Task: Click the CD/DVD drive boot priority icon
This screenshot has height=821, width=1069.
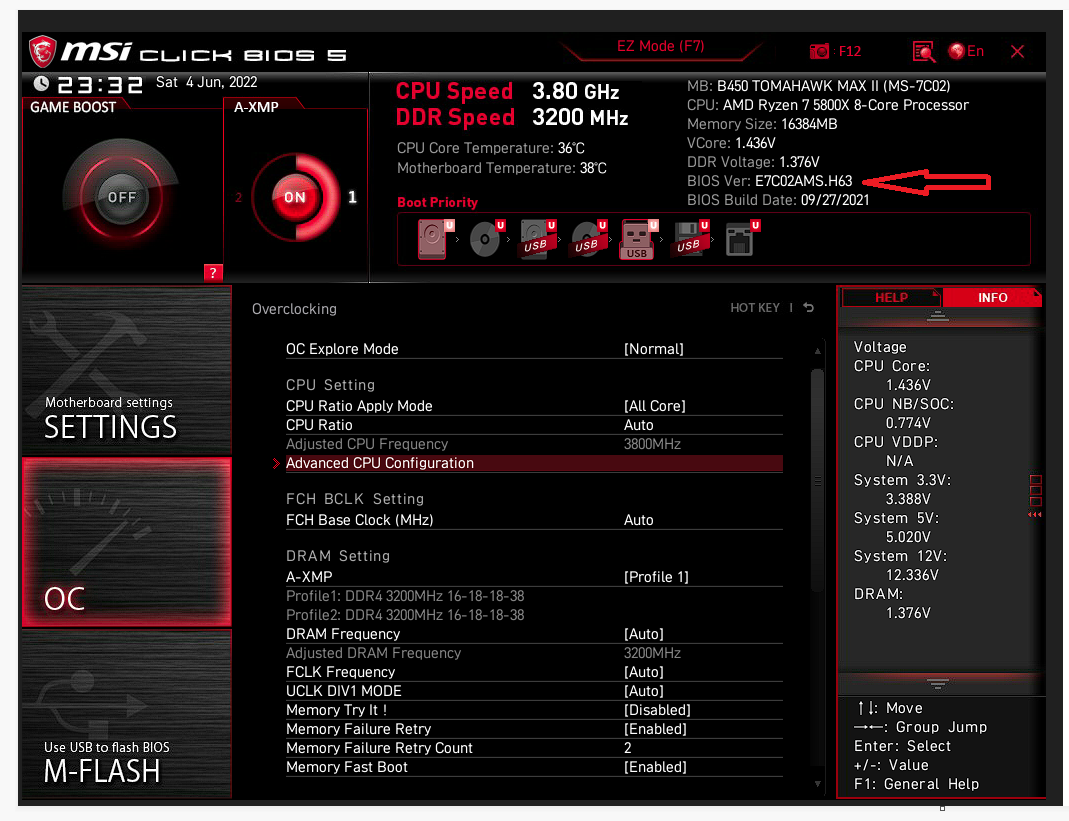Action: 487,239
